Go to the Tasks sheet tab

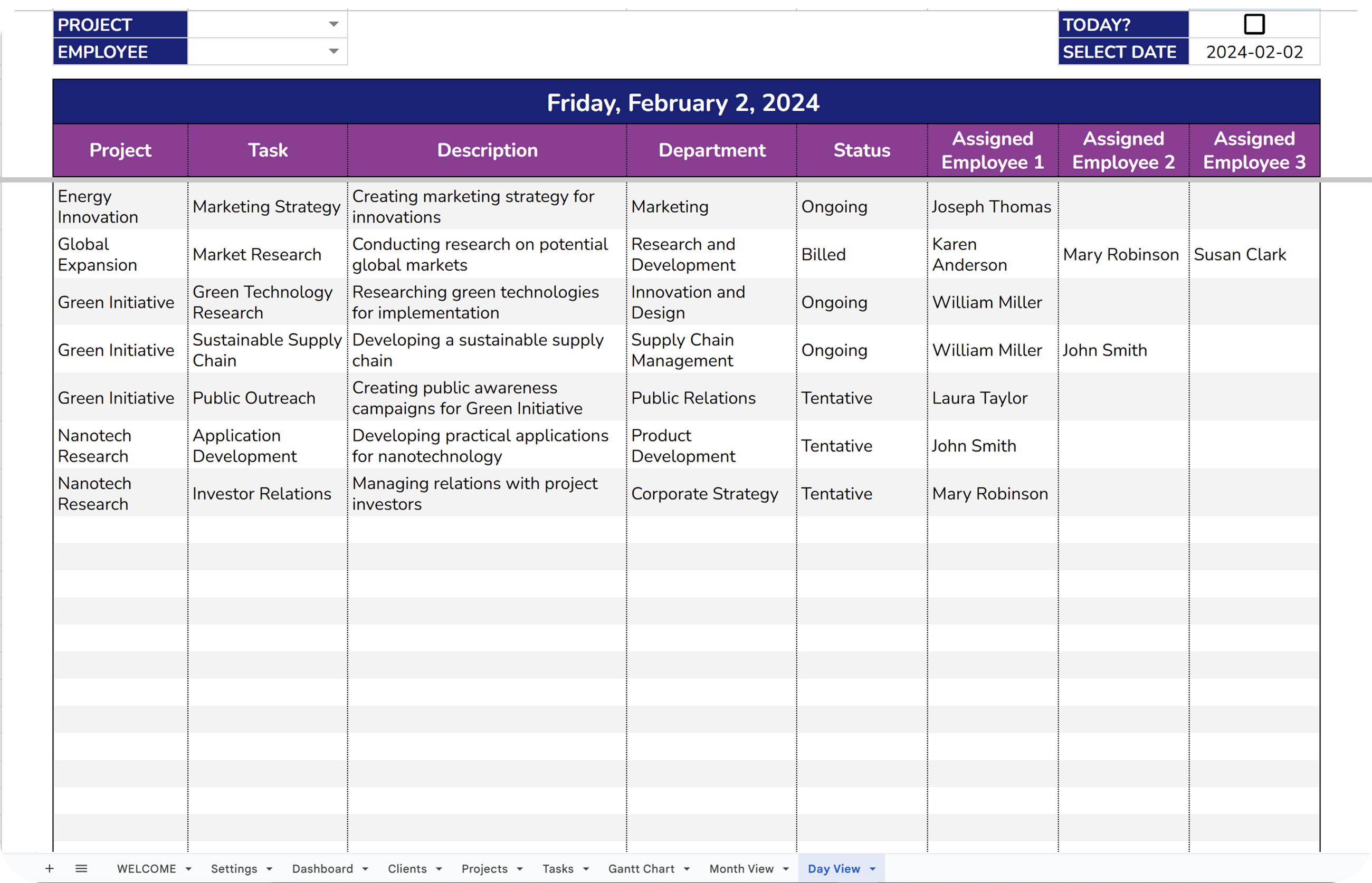click(x=558, y=869)
